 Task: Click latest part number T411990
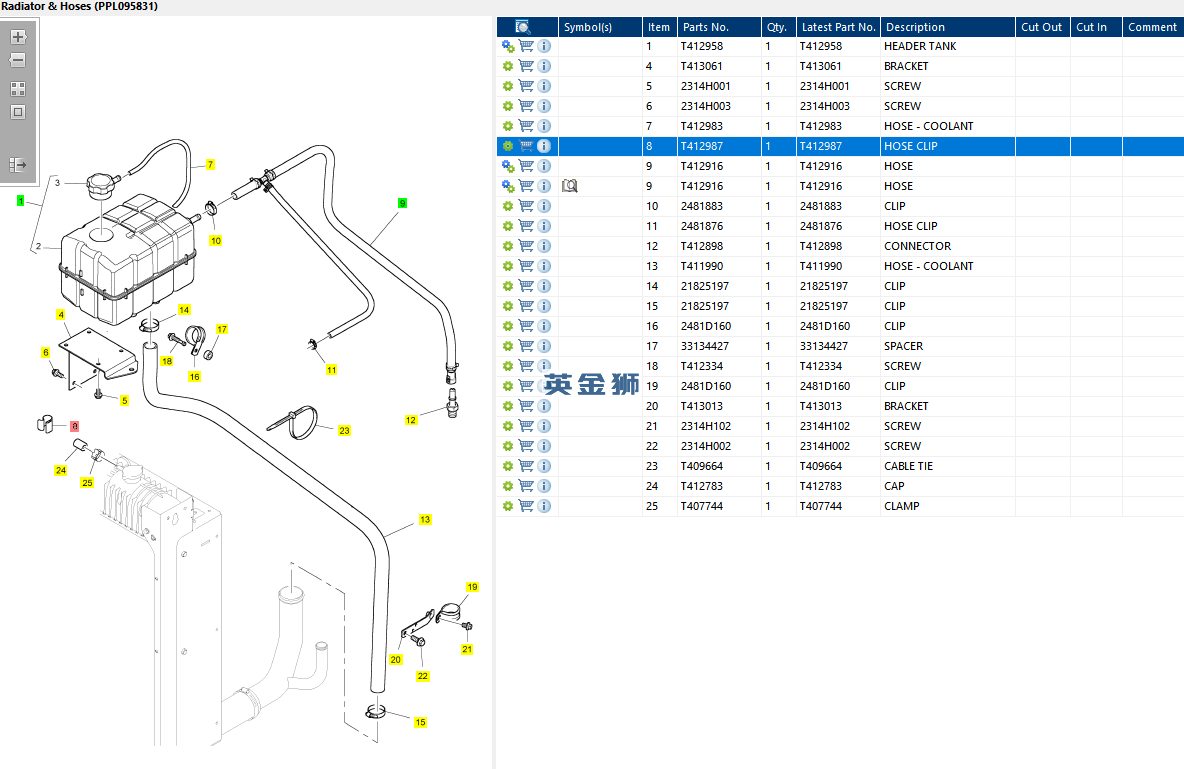coord(820,266)
